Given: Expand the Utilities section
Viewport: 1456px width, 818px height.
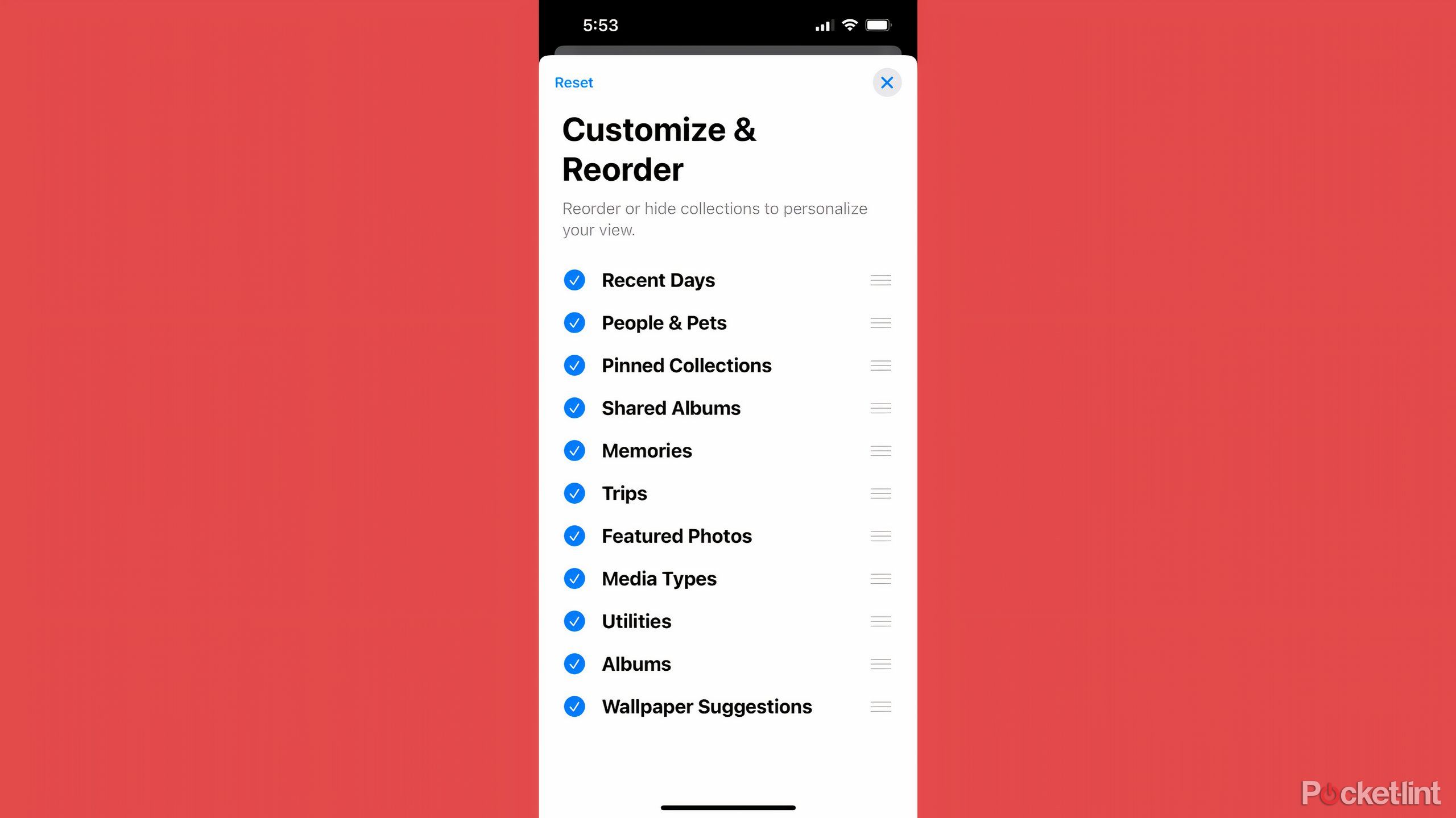Looking at the screenshot, I should [636, 621].
